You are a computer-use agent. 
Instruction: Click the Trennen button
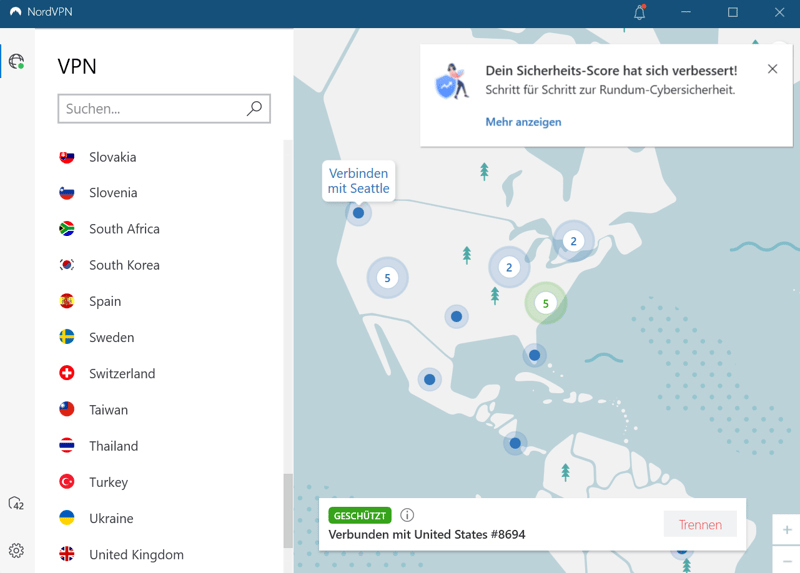point(700,524)
